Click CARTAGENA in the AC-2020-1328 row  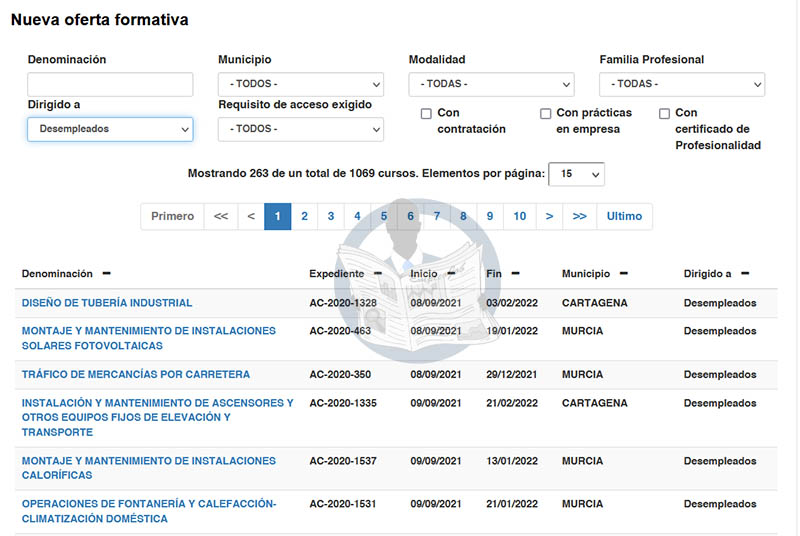(594, 303)
